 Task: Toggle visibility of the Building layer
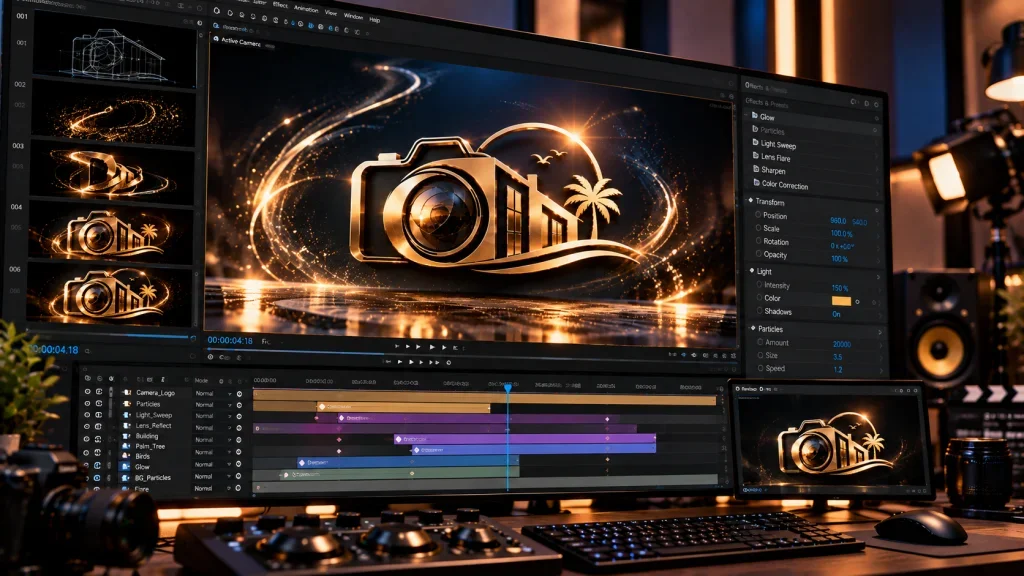click(x=87, y=439)
